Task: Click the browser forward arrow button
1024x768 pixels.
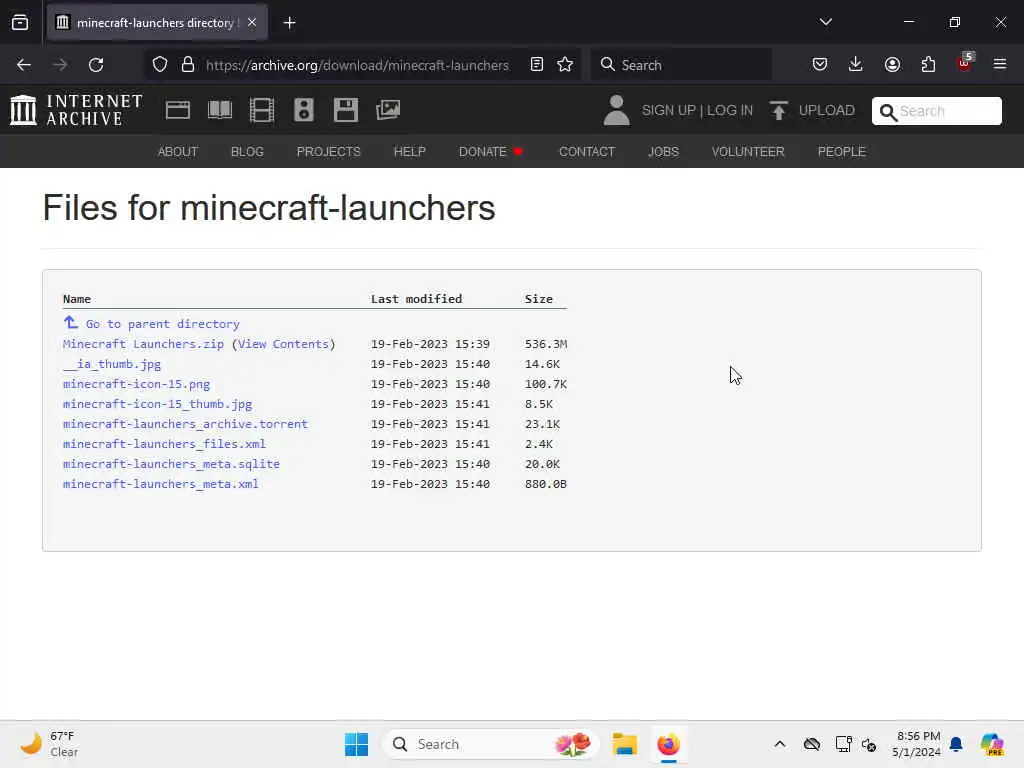Action: point(60,65)
